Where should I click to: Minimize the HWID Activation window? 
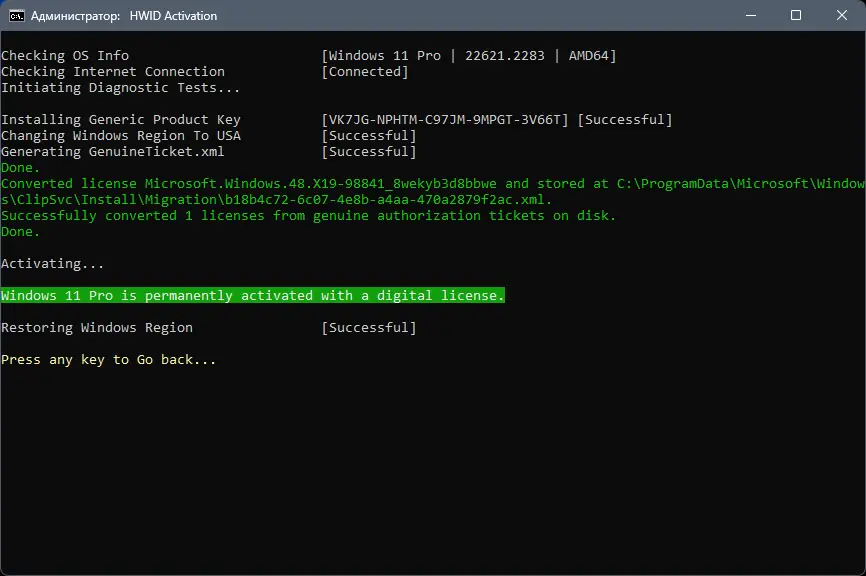click(750, 16)
